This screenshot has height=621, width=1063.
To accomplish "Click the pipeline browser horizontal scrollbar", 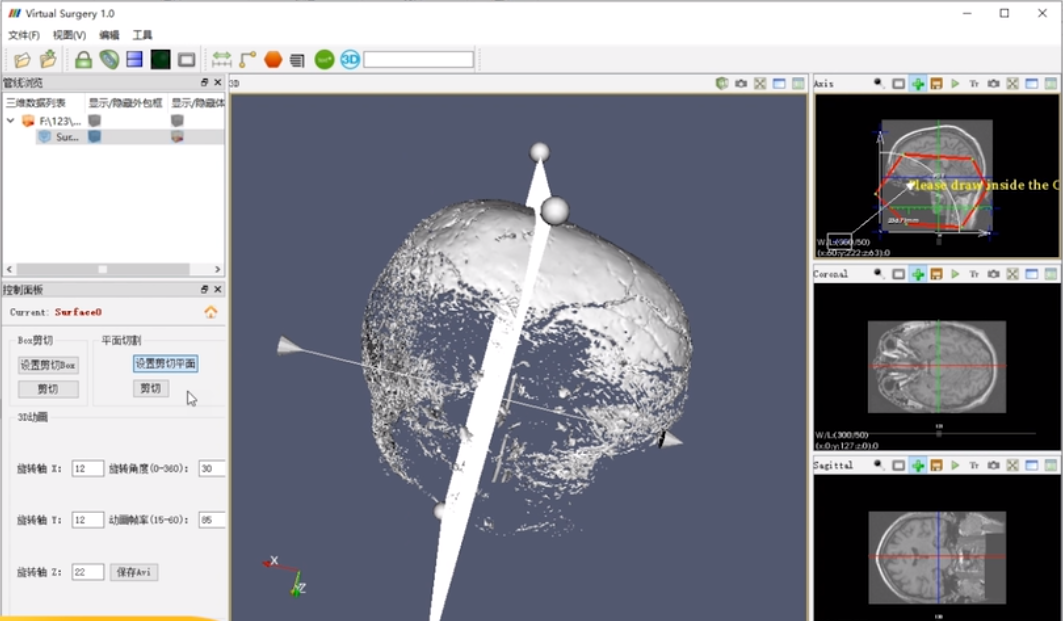I will point(102,269).
